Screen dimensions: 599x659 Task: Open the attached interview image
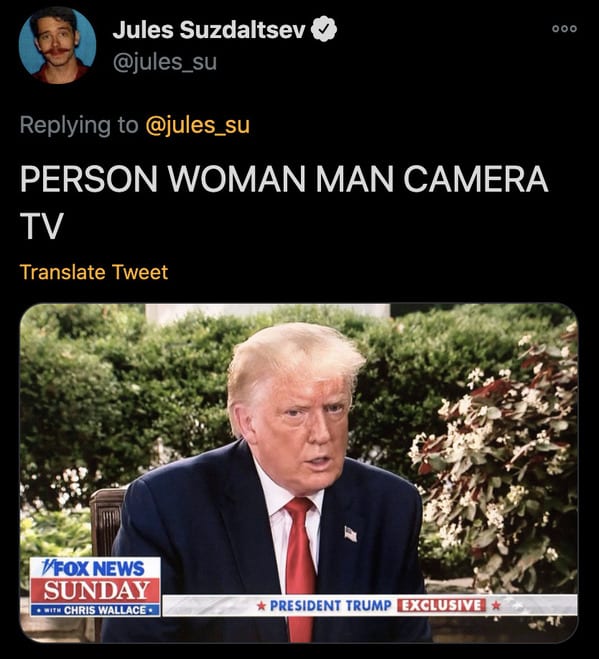[x=298, y=473]
